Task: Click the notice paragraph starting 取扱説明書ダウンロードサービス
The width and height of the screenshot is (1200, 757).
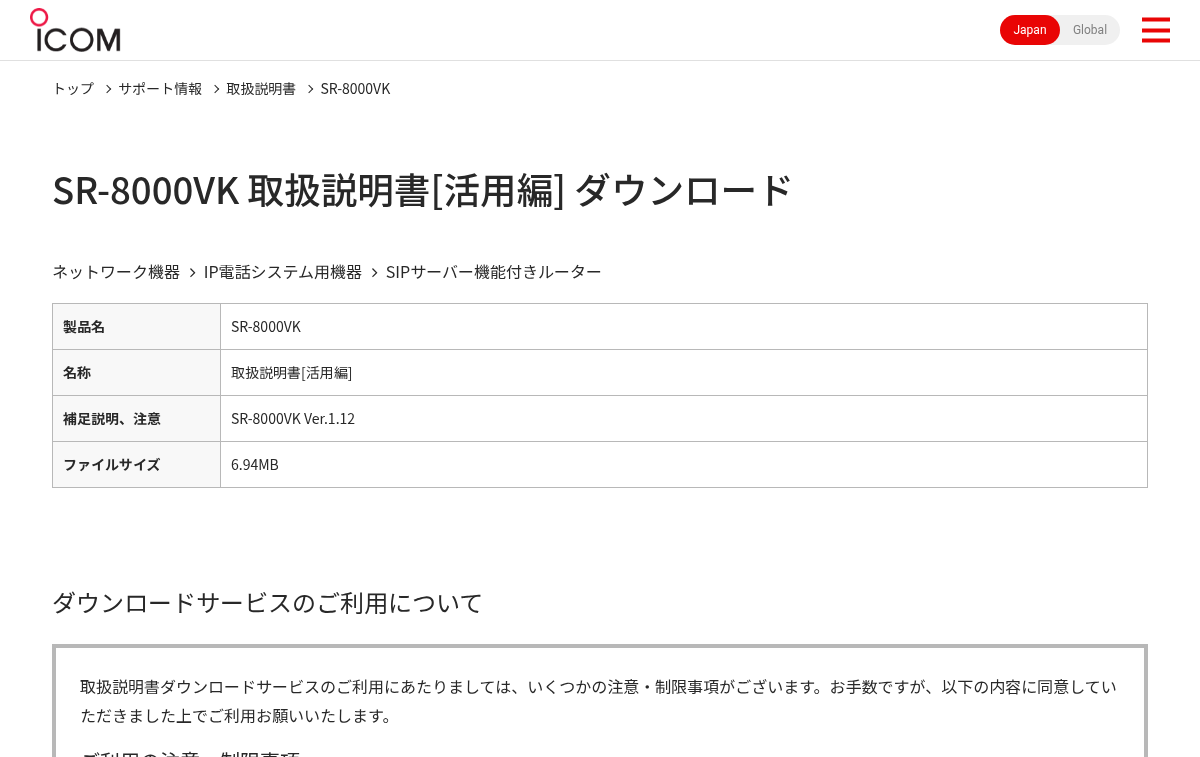Action: point(599,701)
